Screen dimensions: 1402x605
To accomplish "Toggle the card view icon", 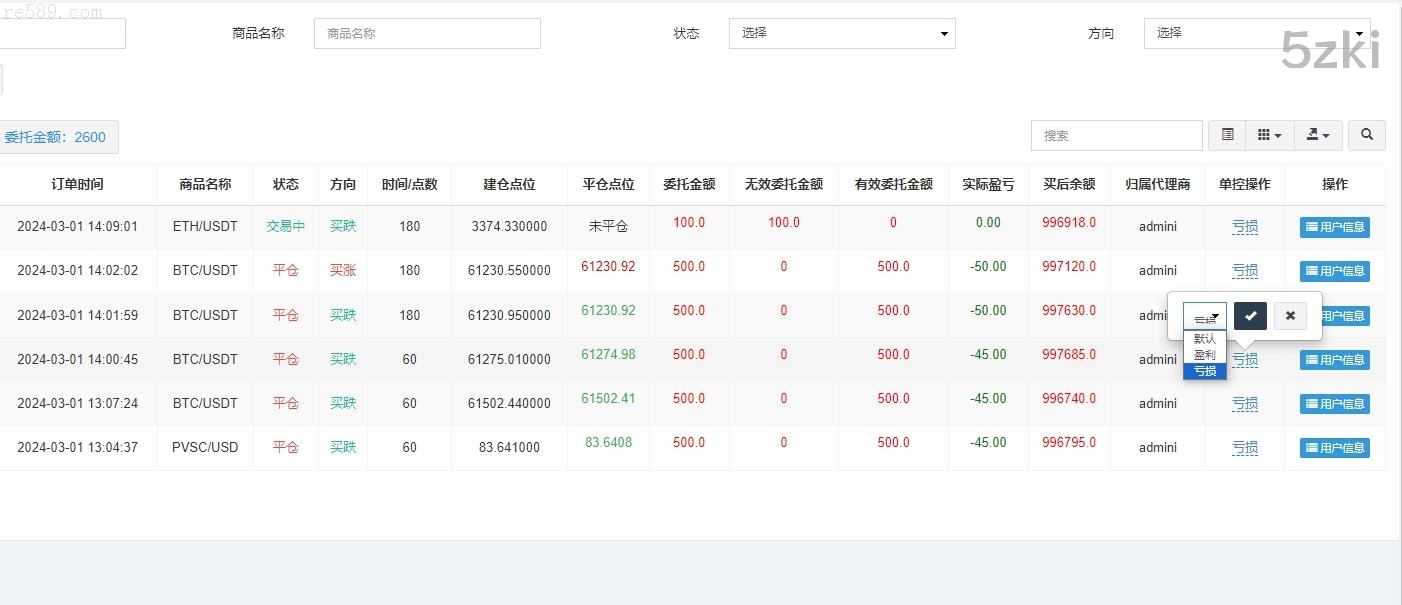I will point(1228,135).
